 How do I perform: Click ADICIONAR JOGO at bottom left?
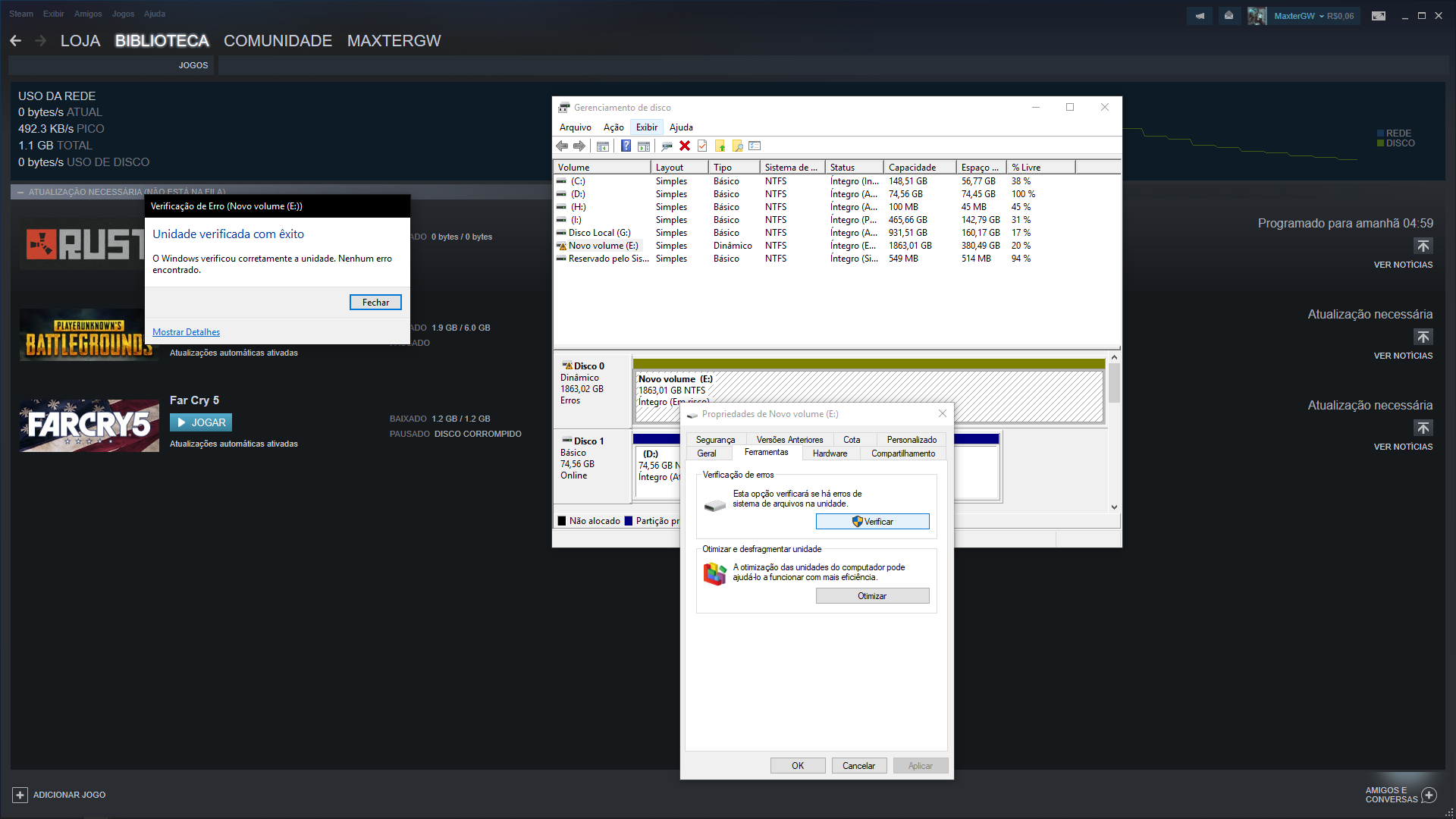pos(69,795)
